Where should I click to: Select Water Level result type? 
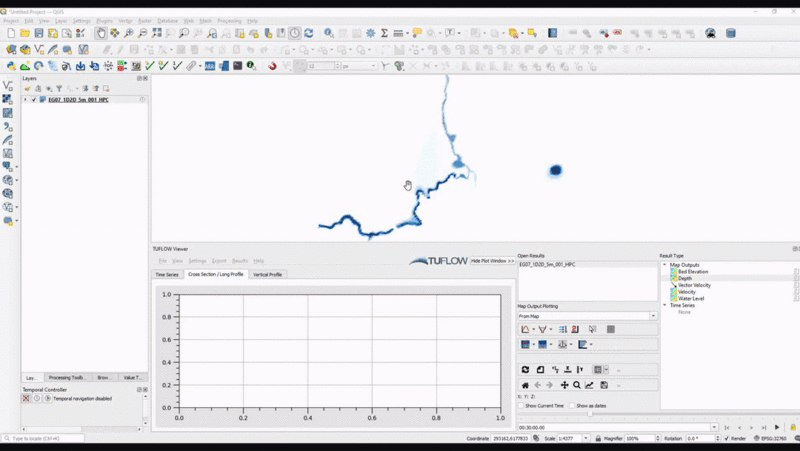[692, 298]
